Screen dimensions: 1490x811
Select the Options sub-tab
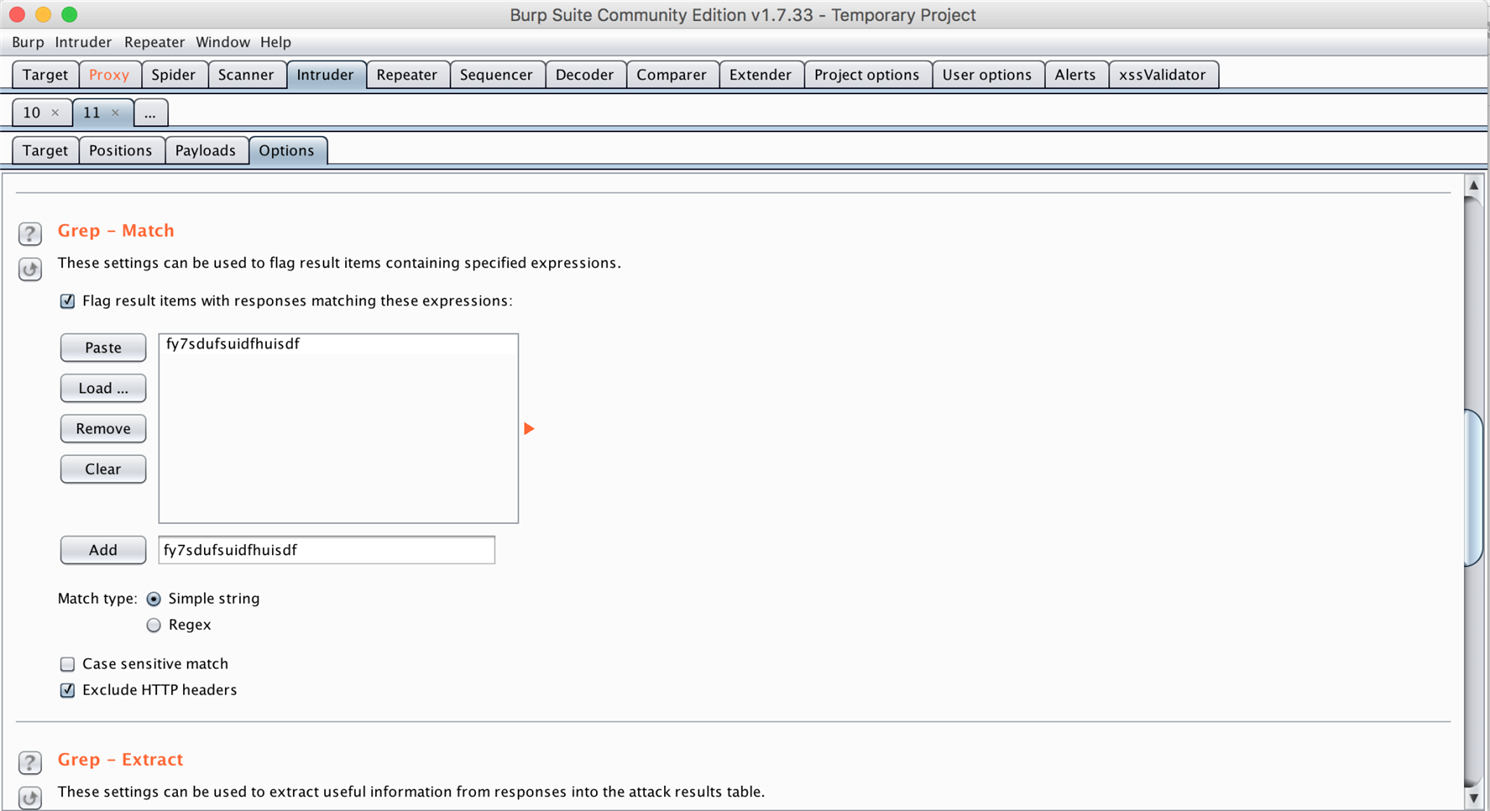tap(287, 151)
